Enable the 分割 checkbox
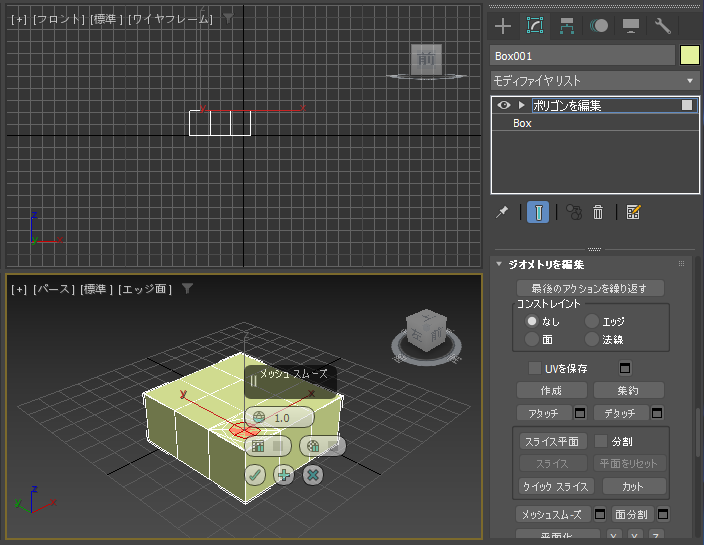704x545 pixels. 601,441
